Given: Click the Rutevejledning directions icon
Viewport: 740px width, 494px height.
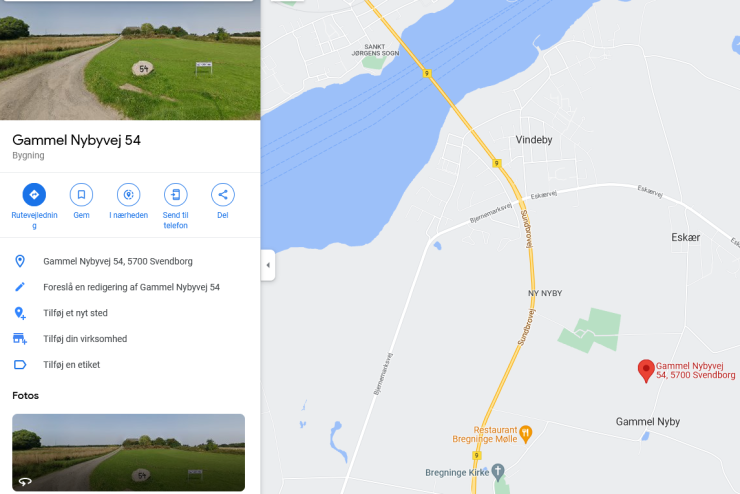Looking at the screenshot, I should point(34,194).
